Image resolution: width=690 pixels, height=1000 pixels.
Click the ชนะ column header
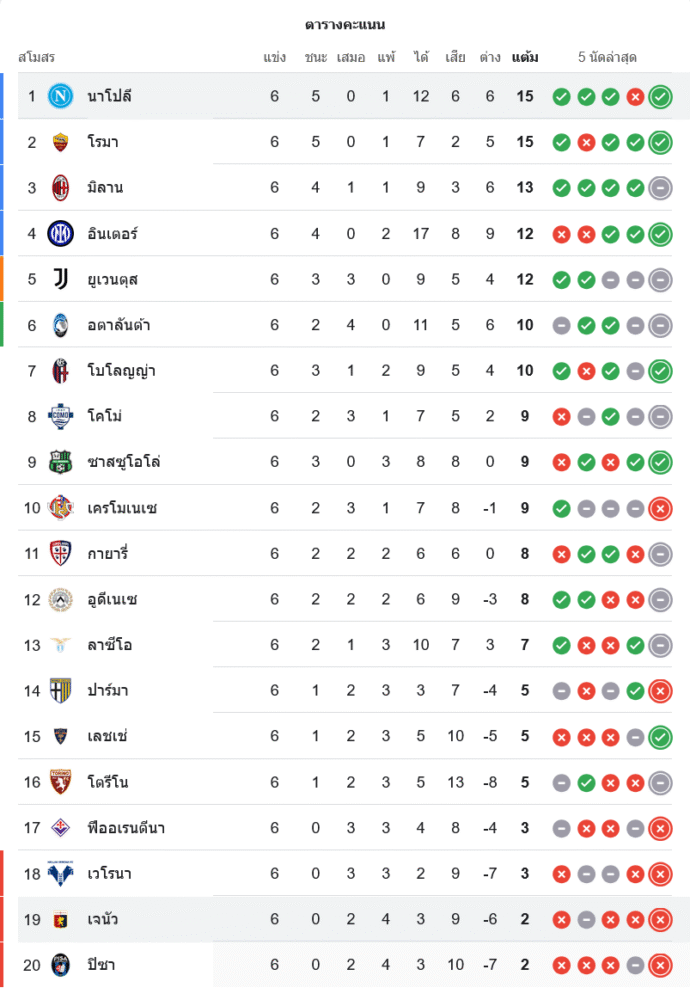pyautogui.click(x=316, y=57)
